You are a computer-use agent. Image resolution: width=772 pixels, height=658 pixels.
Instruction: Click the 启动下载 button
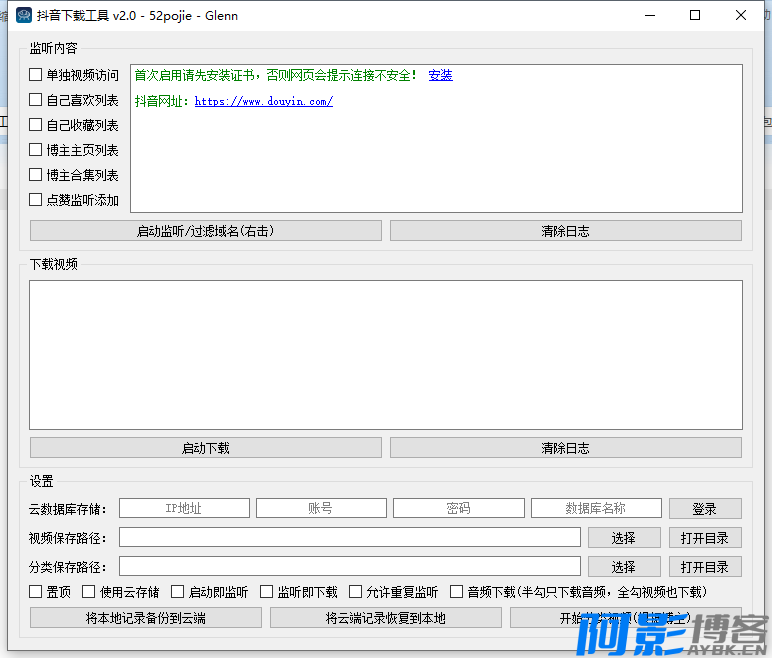206,448
